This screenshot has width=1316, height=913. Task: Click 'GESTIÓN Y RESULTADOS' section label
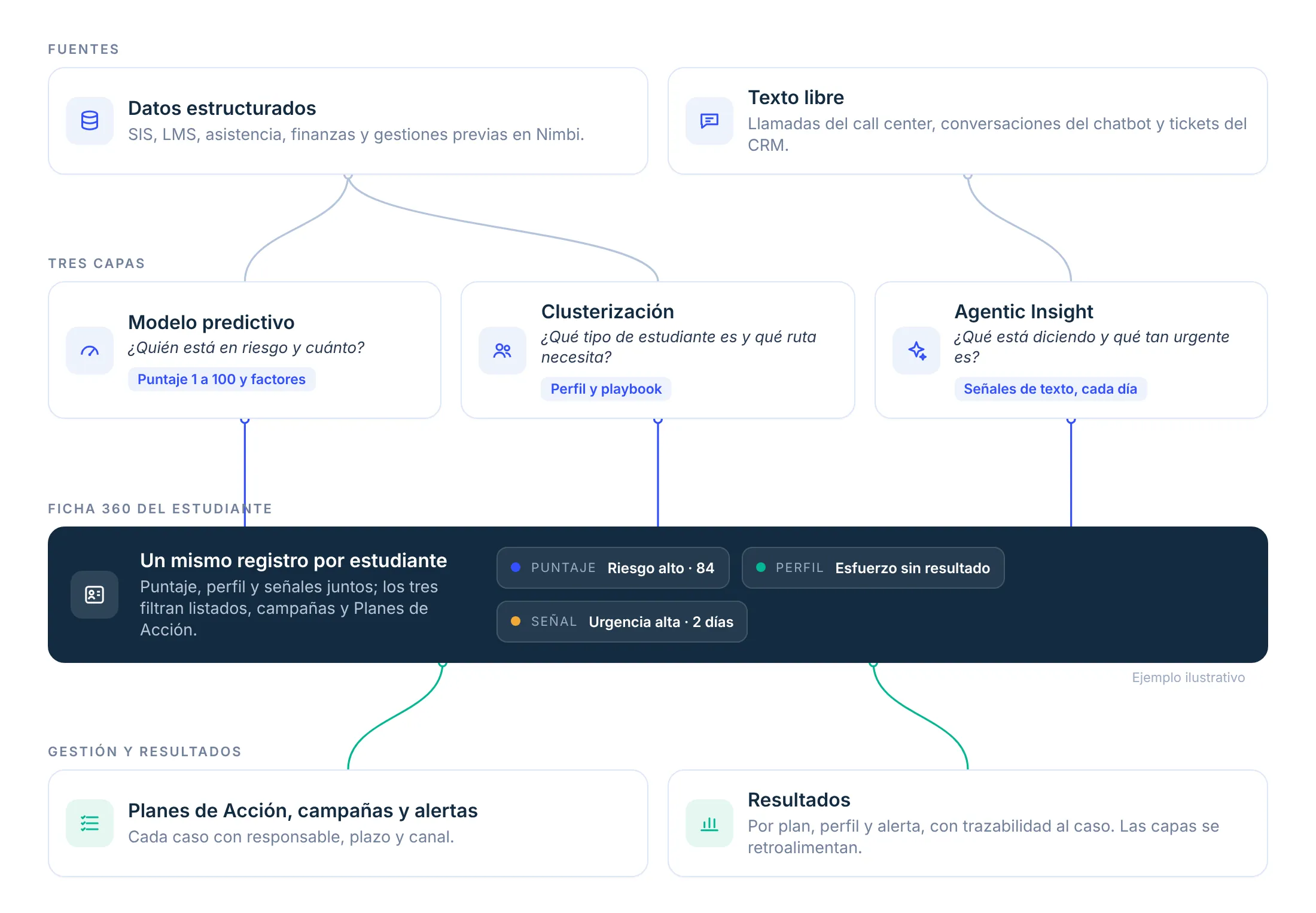(145, 751)
